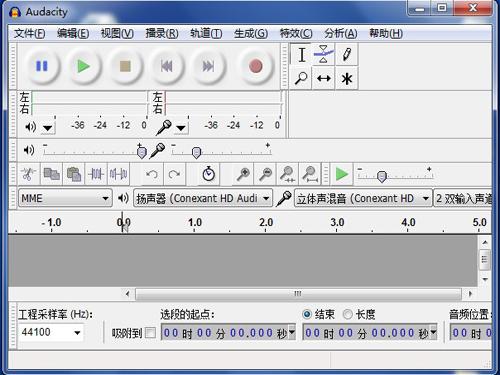The width and height of the screenshot is (500, 375).
Task: Open selection start time format dropdown
Action: click(292, 332)
